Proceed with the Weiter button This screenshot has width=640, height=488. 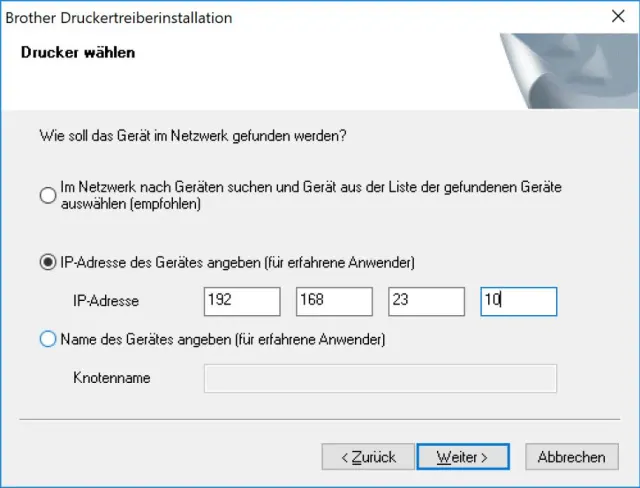tap(462, 457)
